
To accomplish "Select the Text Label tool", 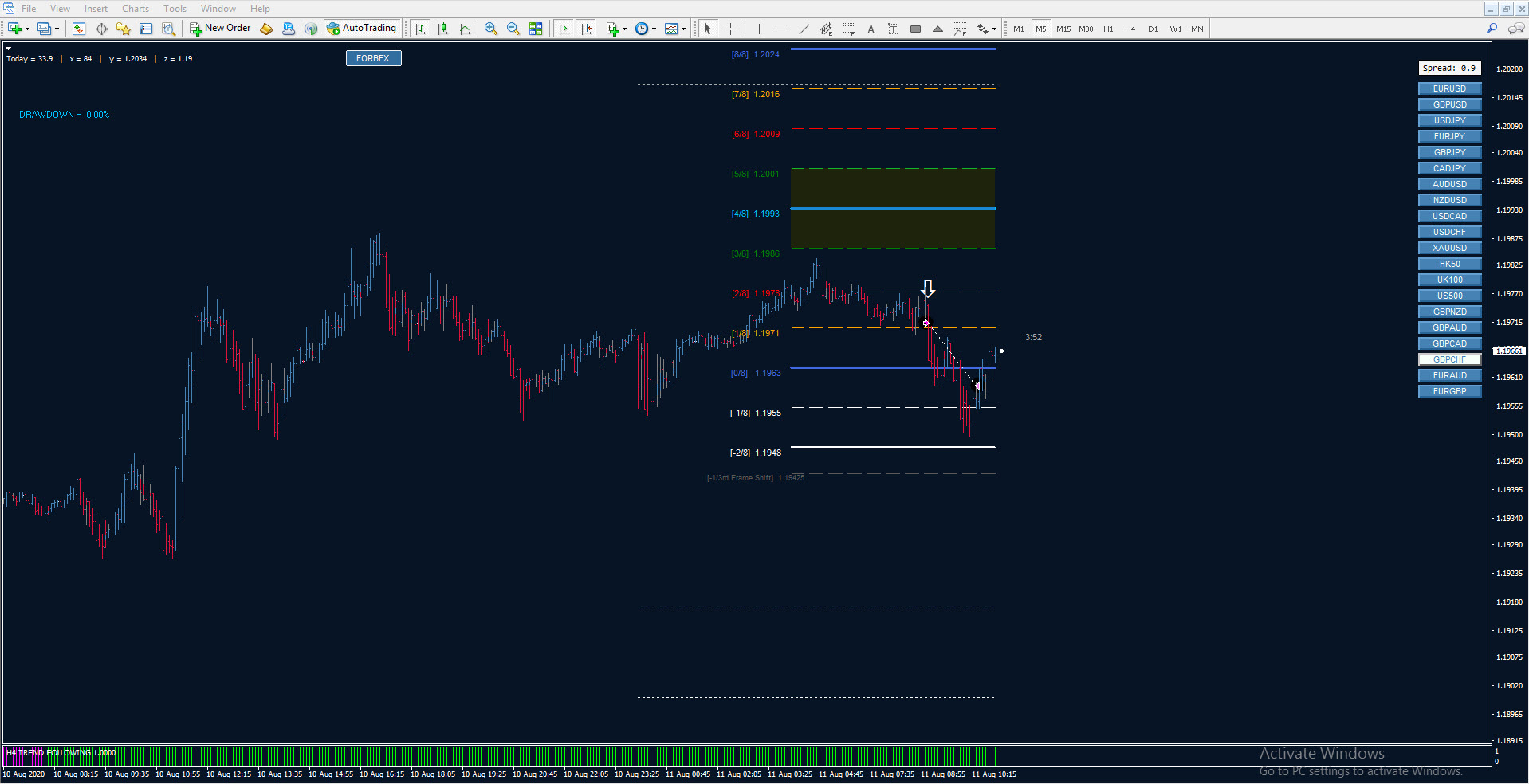I will (894, 29).
